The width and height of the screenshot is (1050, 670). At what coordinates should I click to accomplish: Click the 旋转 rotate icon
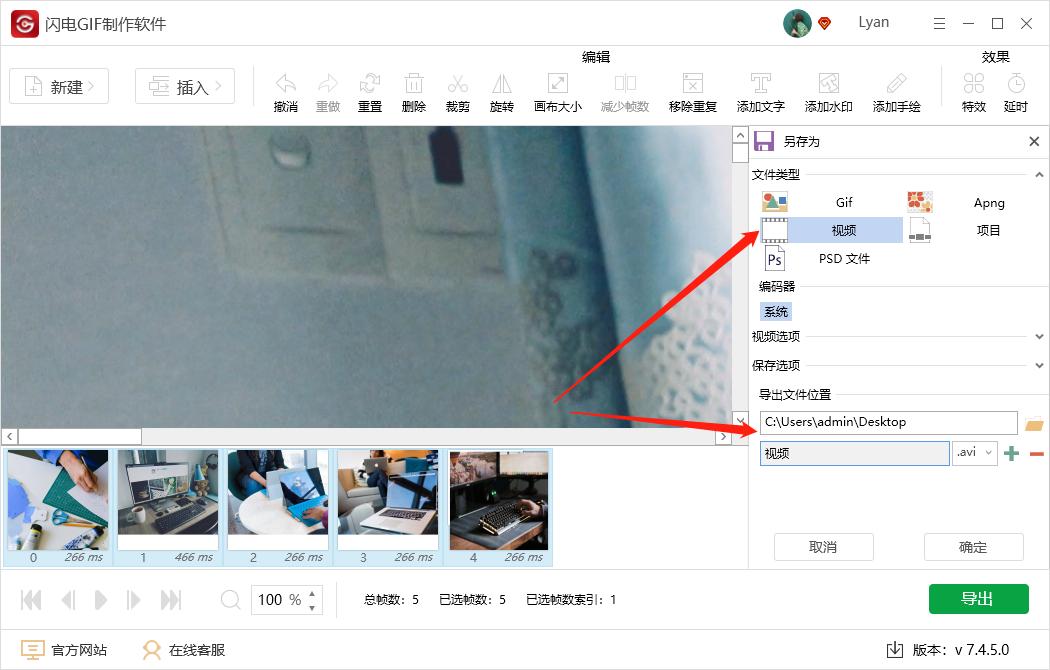pos(501,90)
